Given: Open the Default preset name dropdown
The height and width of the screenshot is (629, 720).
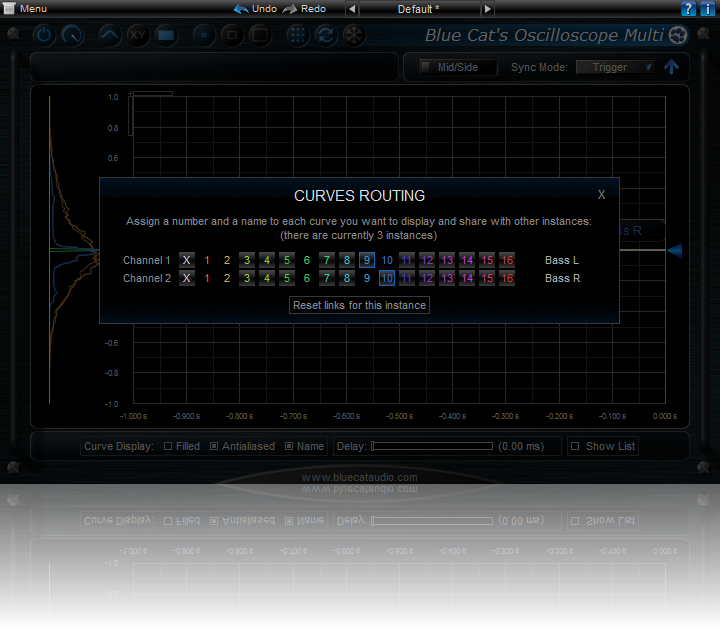Looking at the screenshot, I should pyautogui.click(x=417, y=9).
